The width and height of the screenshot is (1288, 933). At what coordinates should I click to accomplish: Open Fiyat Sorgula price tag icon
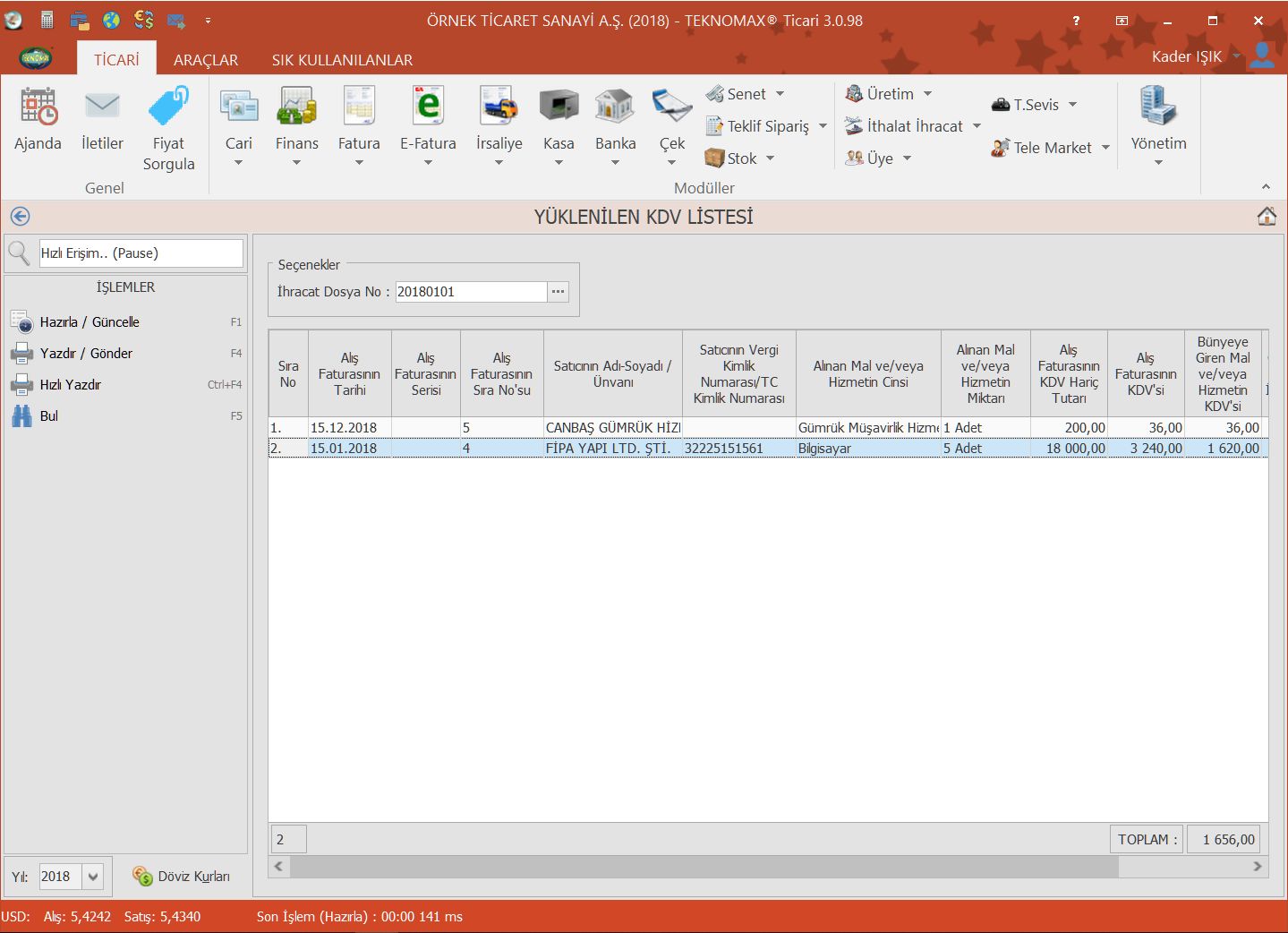(168, 107)
